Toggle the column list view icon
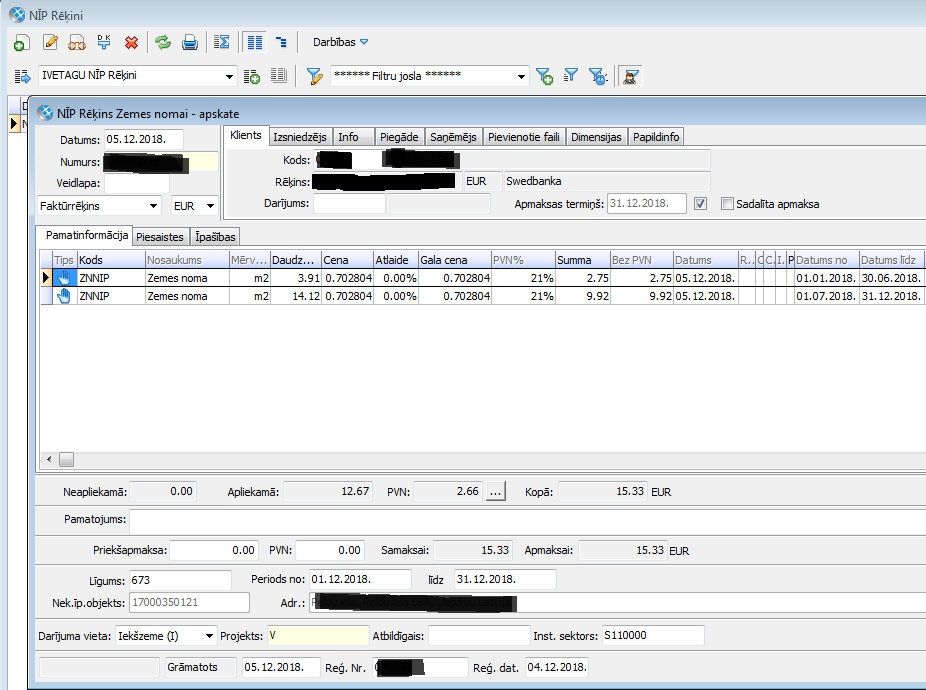The image size is (926, 690). [x=255, y=42]
